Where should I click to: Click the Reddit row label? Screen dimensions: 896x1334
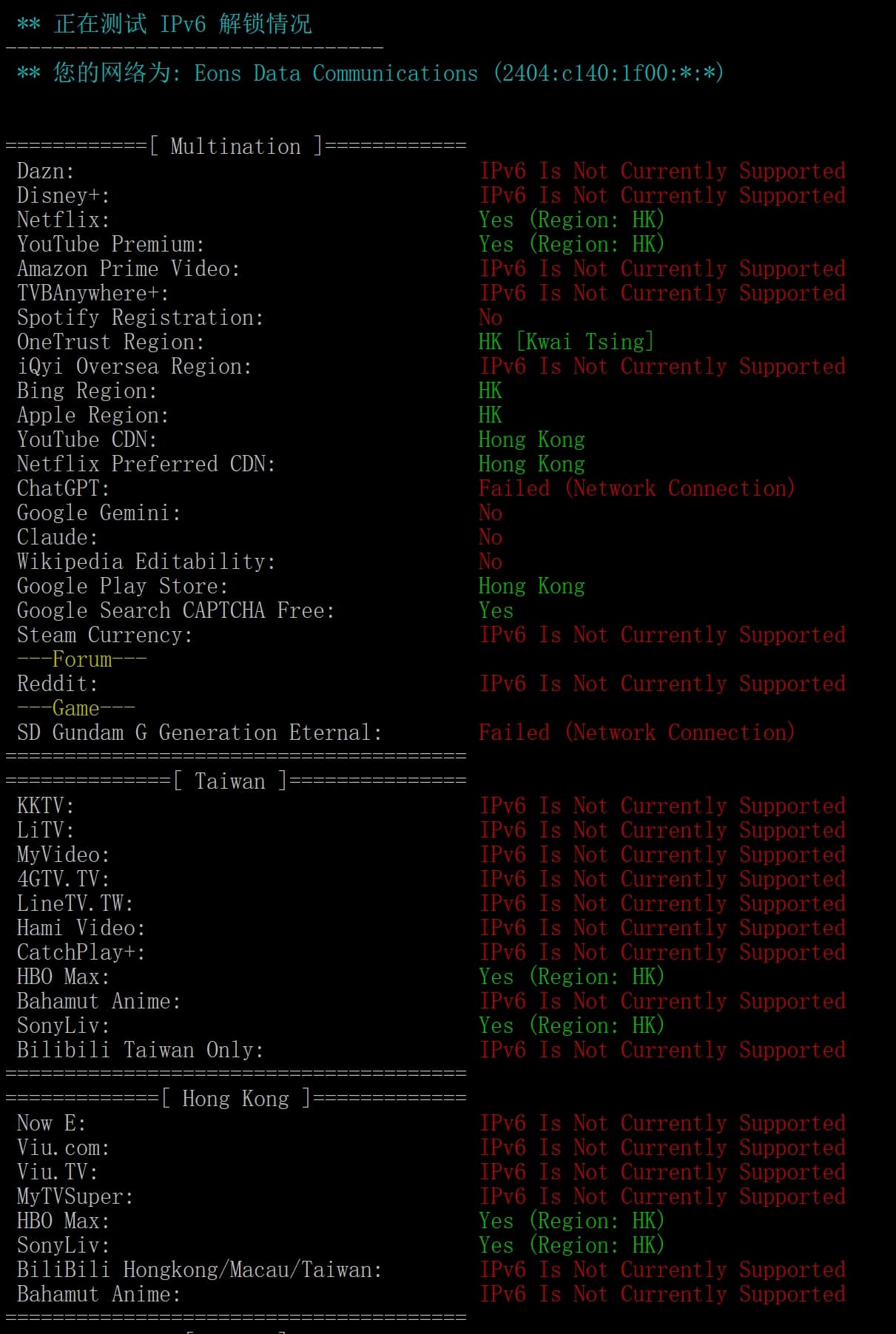(57, 684)
